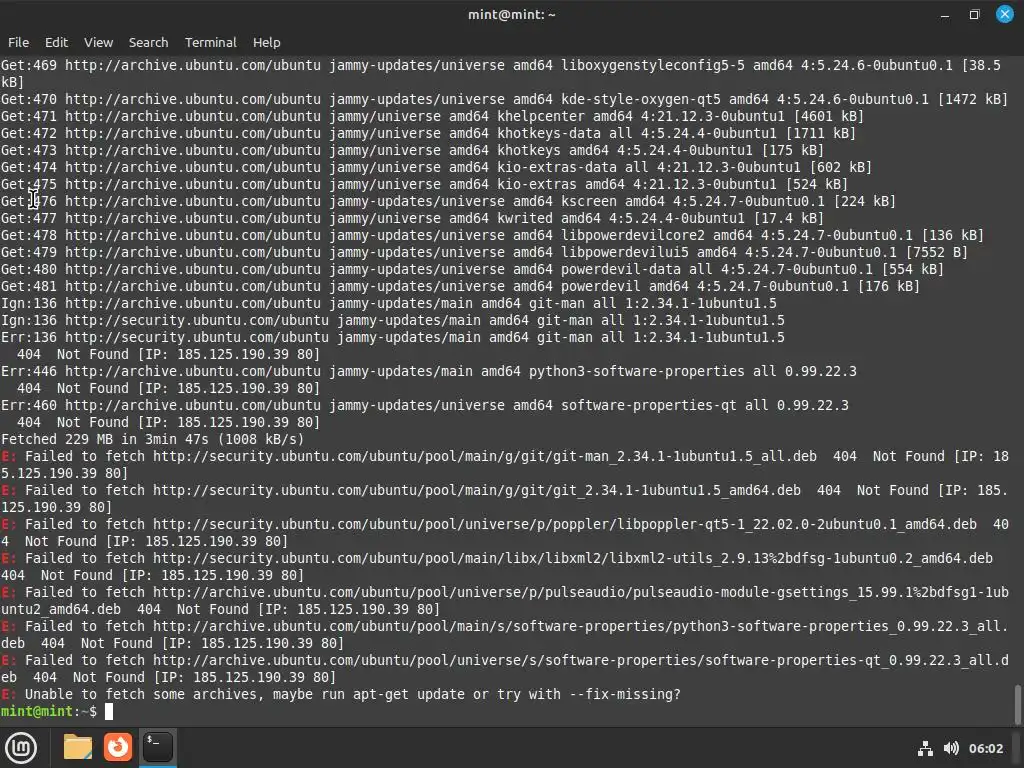1024x768 pixels.
Task: Click the failed fetch libxml2-utils deb URL
Action: (x=573, y=558)
